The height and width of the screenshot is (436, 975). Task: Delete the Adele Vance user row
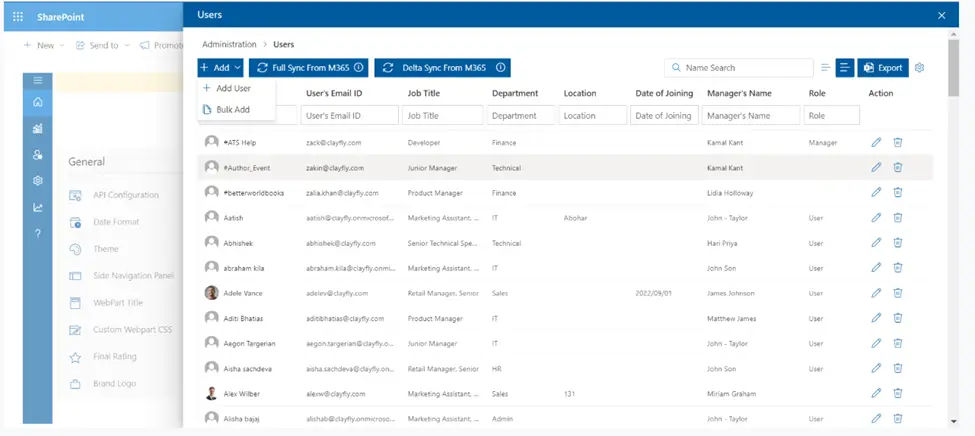(x=897, y=293)
